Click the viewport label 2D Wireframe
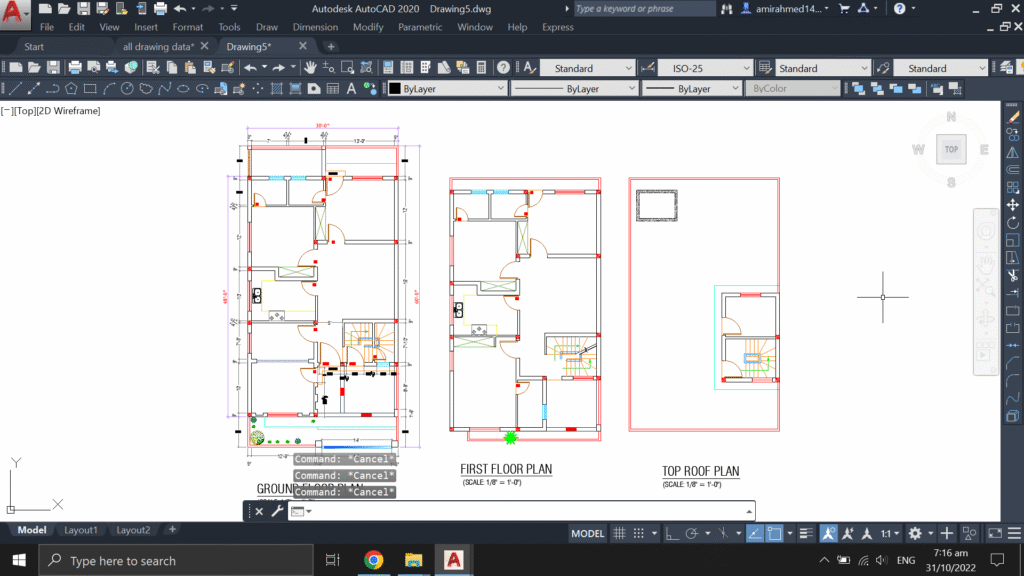 coord(68,111)
